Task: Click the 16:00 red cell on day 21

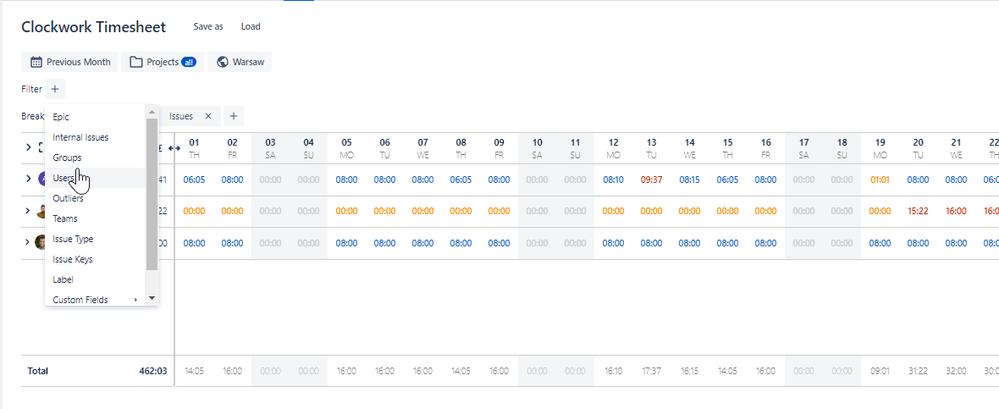Action: [x=956, y=211]
